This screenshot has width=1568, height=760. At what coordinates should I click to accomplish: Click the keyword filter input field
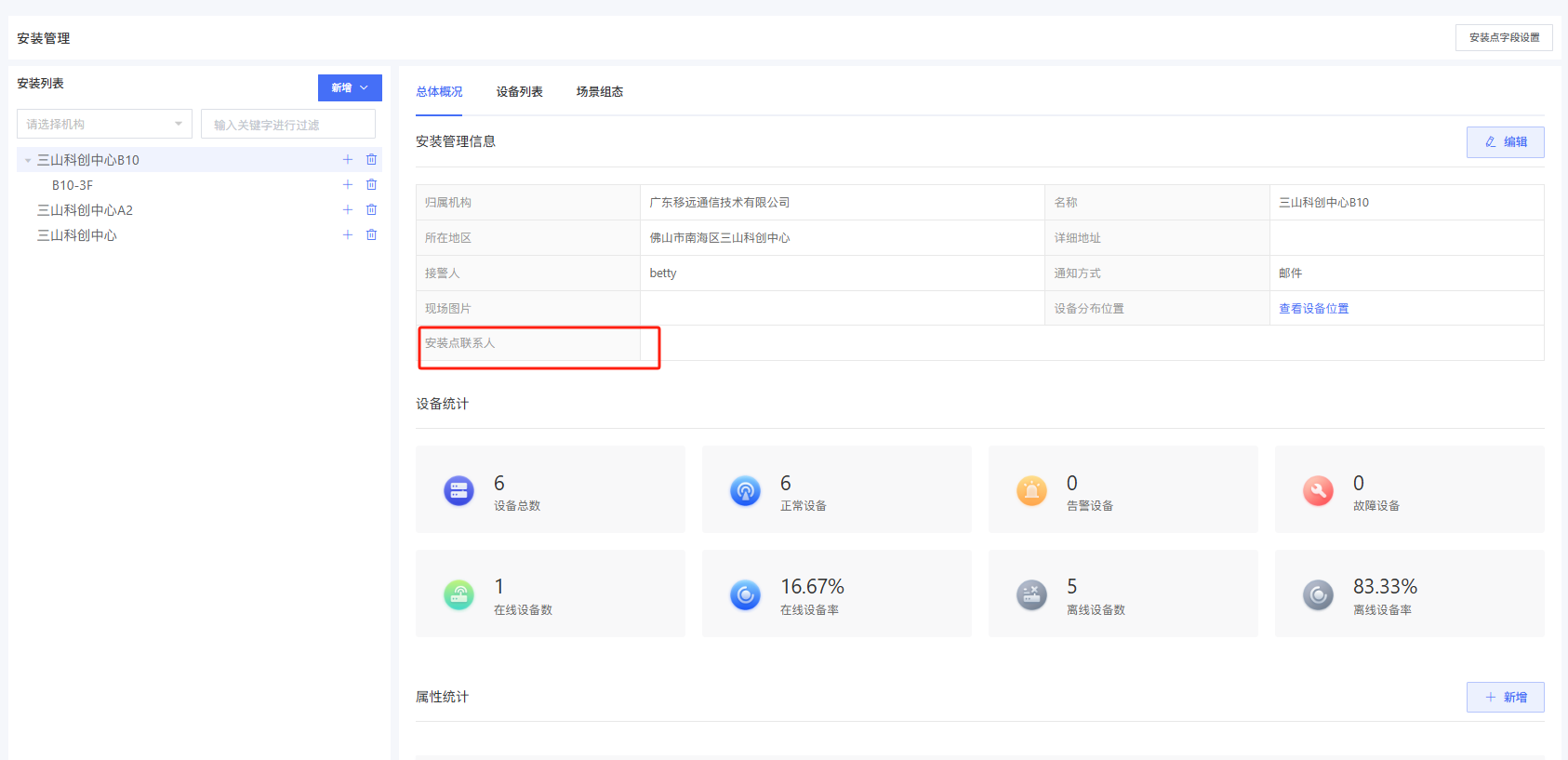288,125
